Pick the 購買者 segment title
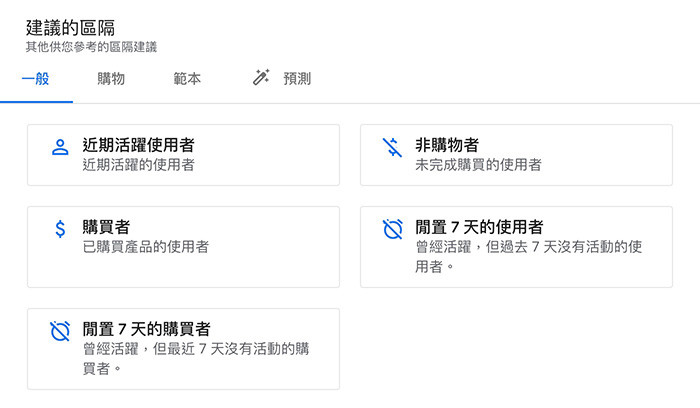The height and width of the screenshot is (408, 700). (106, 227)
